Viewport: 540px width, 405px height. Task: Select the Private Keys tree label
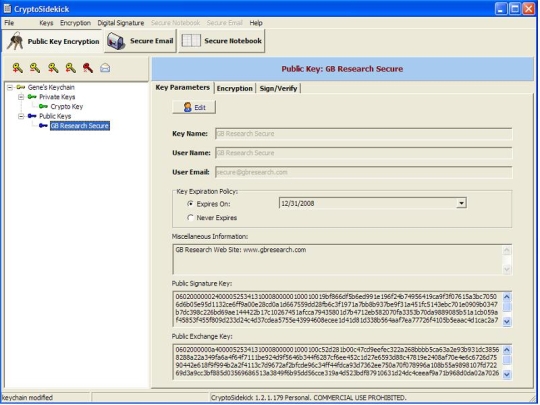[57, 97]
